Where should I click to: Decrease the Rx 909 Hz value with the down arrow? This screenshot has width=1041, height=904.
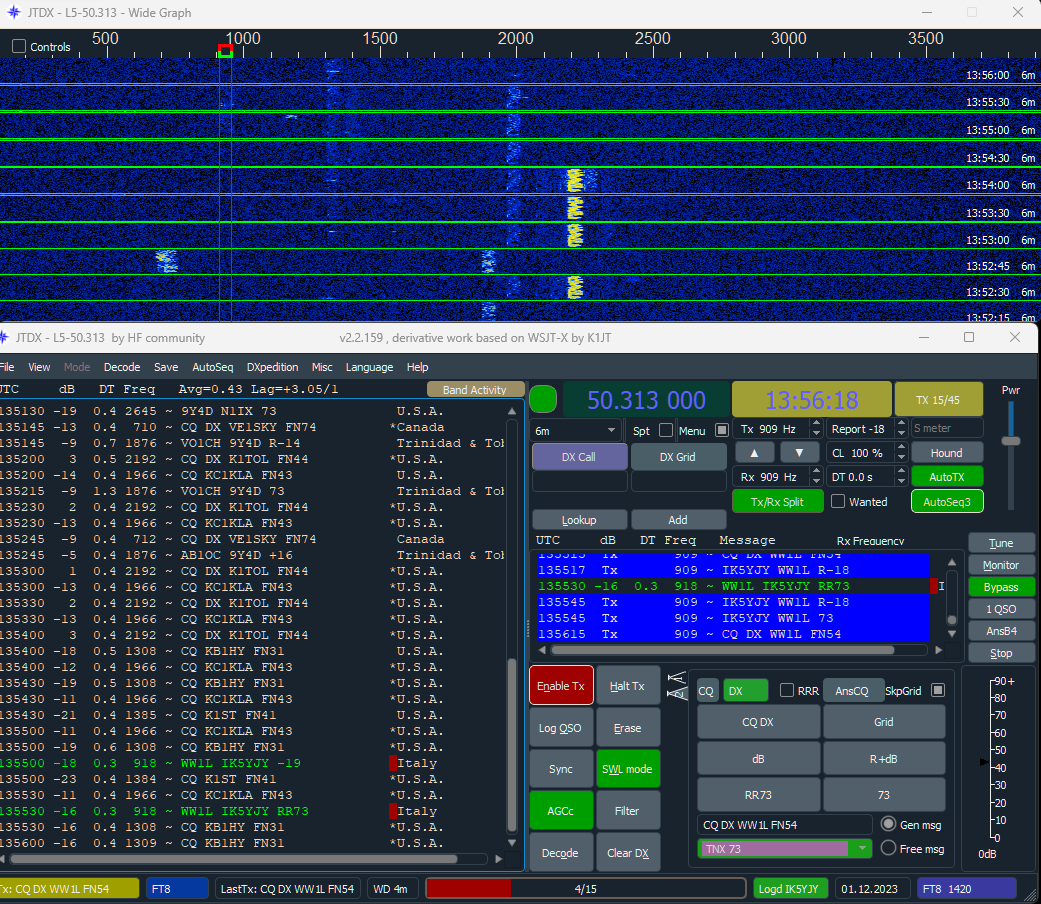pyautogui.click(x=817, y=482)
